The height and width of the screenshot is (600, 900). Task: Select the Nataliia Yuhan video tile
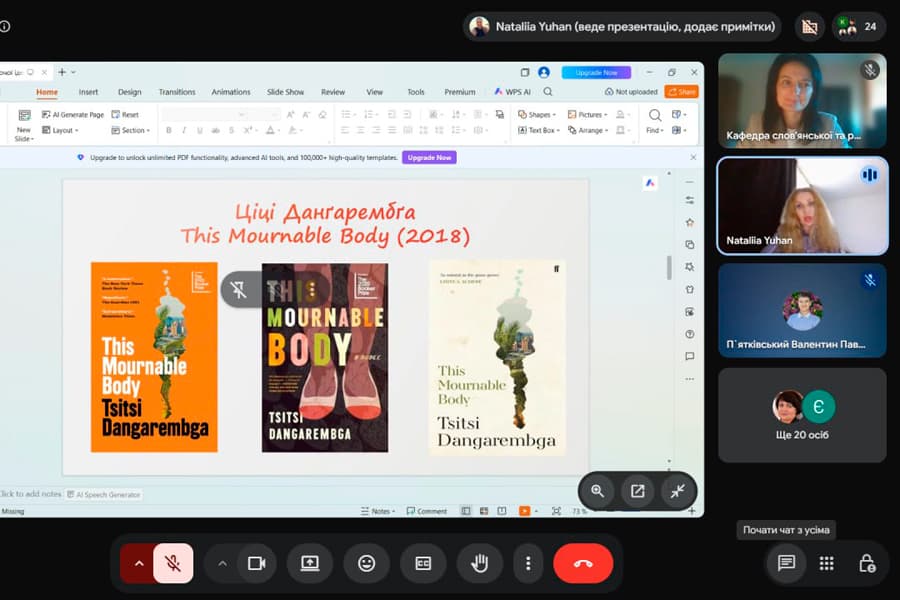click(802, 206)
